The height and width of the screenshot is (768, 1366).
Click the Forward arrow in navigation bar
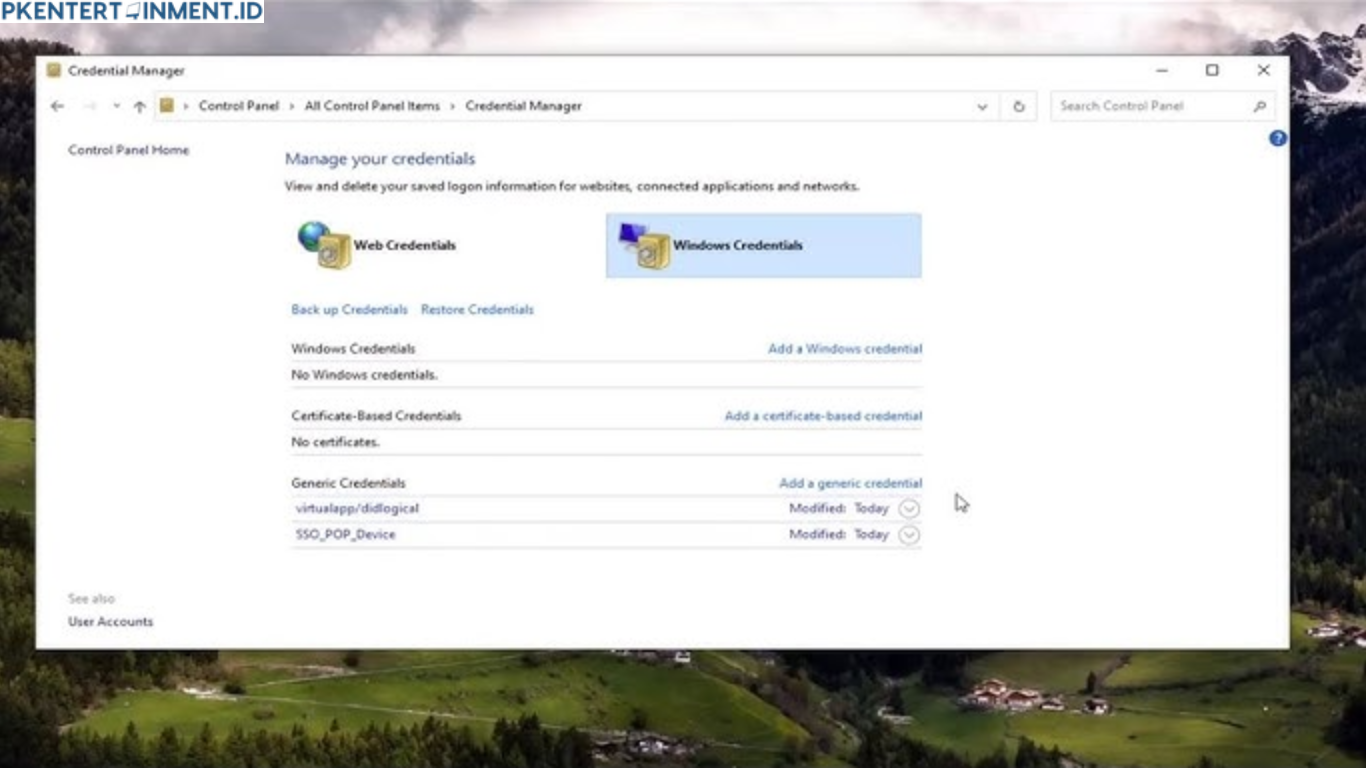(x=89, y=106)
